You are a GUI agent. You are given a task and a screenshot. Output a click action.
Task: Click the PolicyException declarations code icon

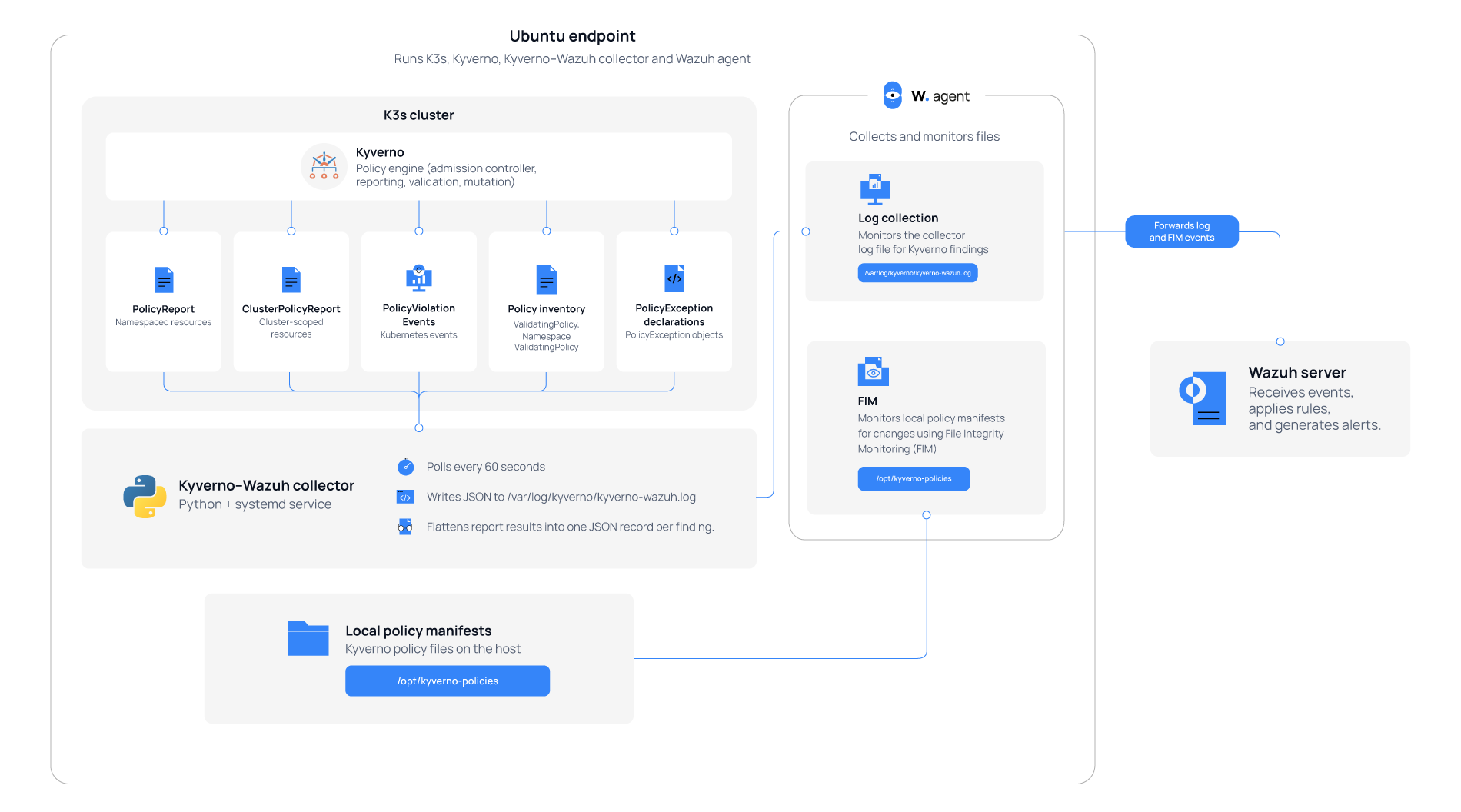(674, 278)
